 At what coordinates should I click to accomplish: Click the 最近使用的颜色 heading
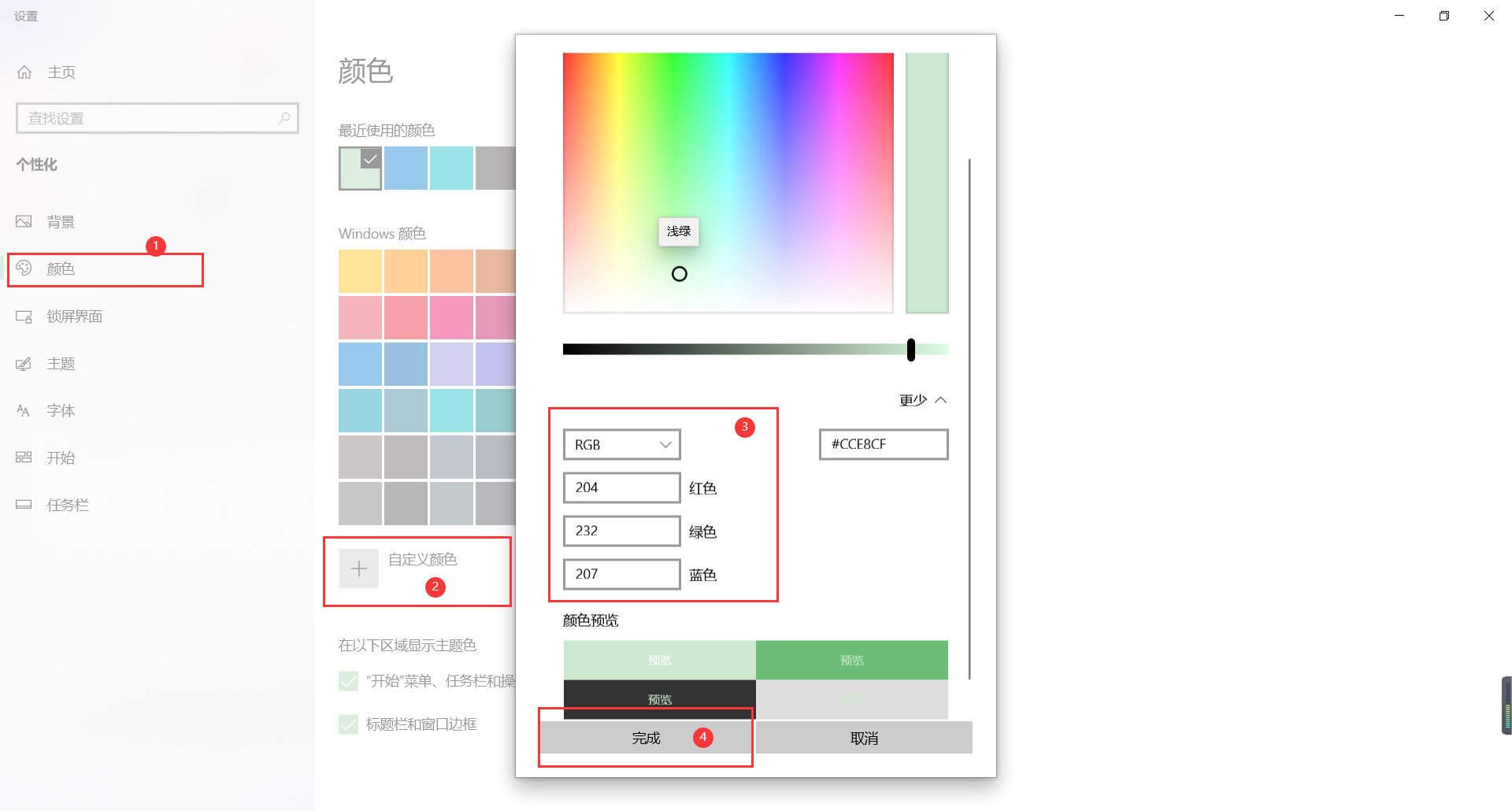point(387,131)
